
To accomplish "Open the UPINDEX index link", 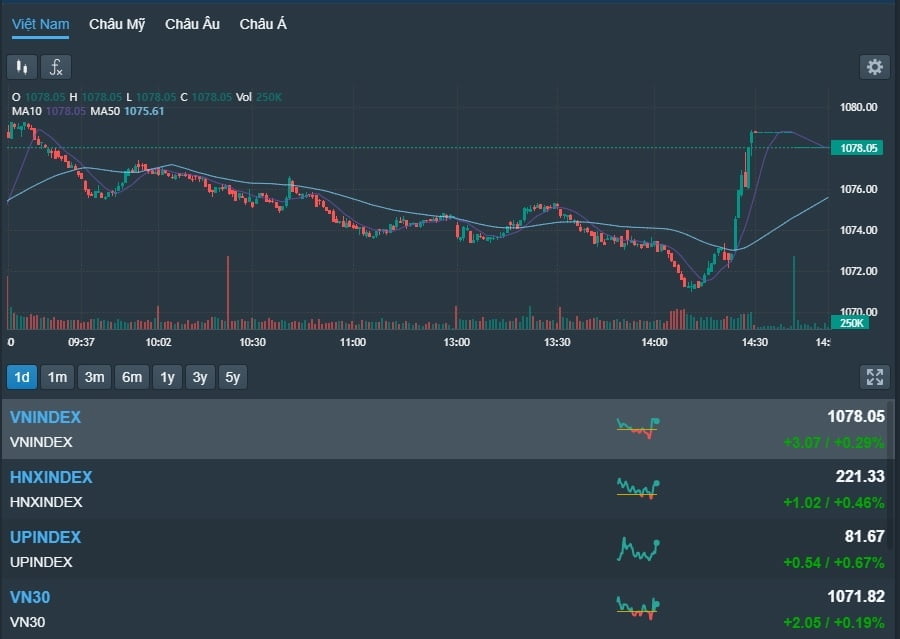I will 45,537.
